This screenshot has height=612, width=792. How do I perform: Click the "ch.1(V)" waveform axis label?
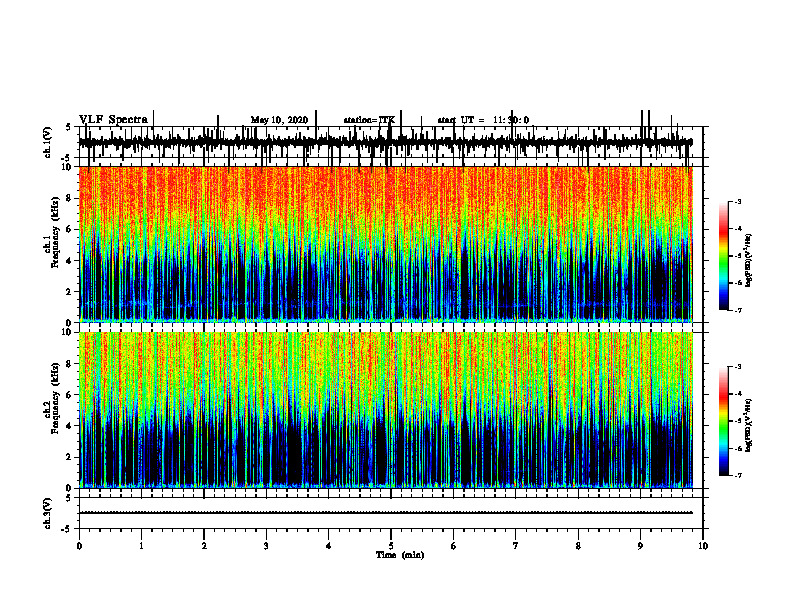tap(48, 142)
